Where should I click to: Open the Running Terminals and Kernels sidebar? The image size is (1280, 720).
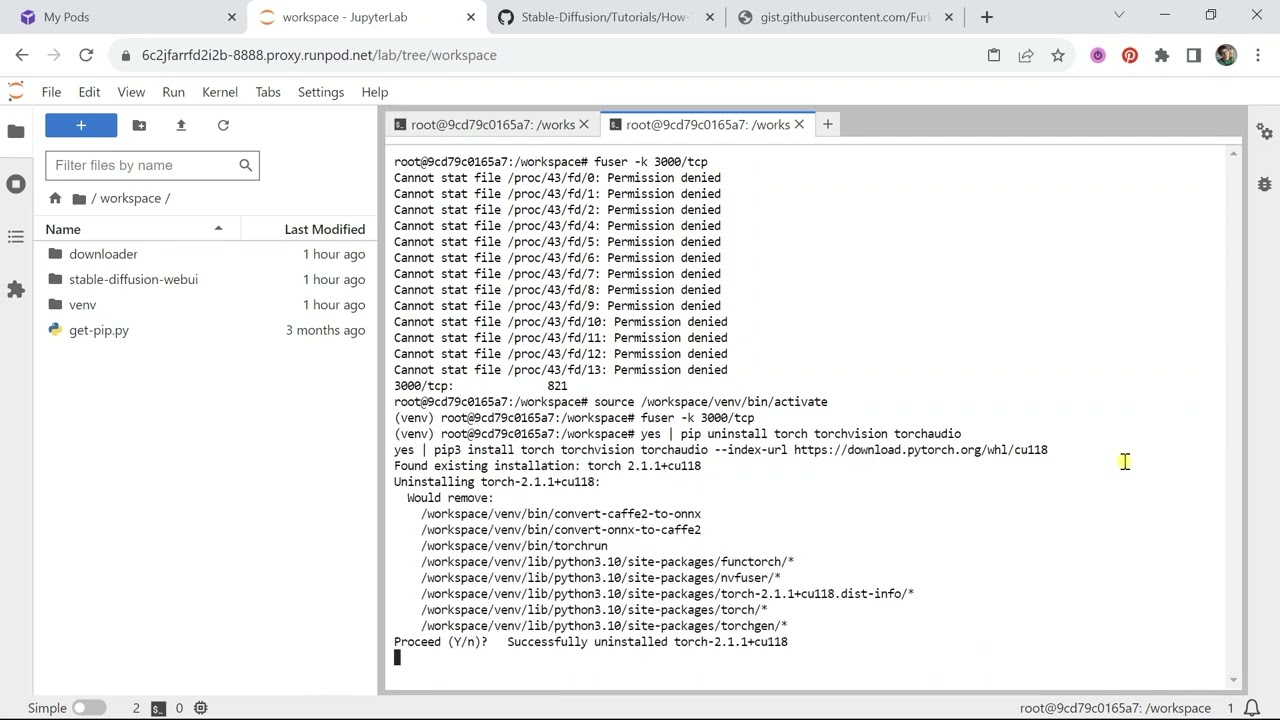coord(16,184)
